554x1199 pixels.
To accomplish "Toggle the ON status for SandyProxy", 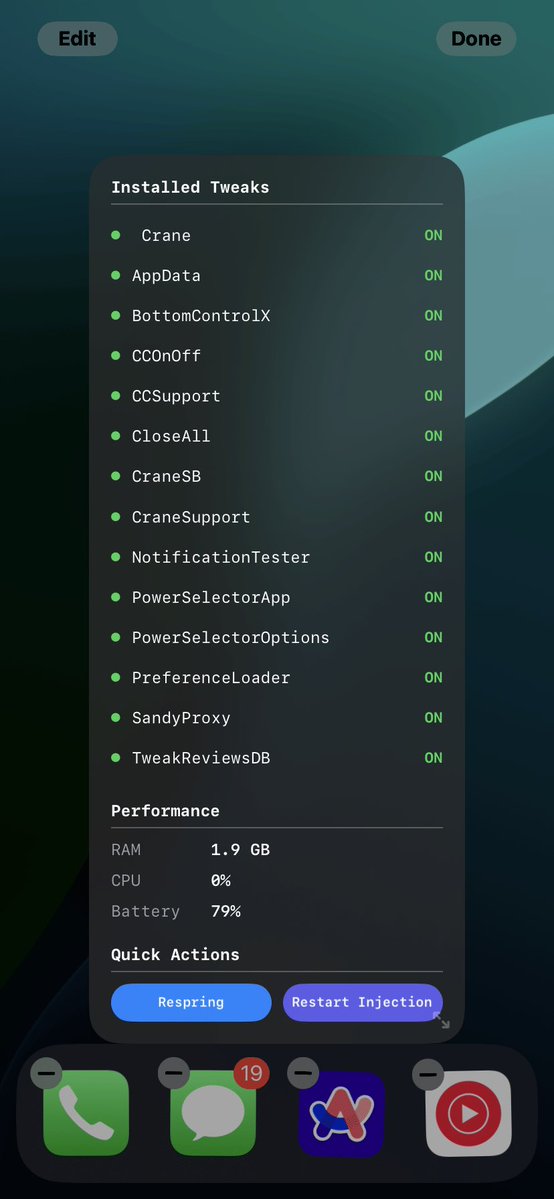I will (x=434, y=718).
